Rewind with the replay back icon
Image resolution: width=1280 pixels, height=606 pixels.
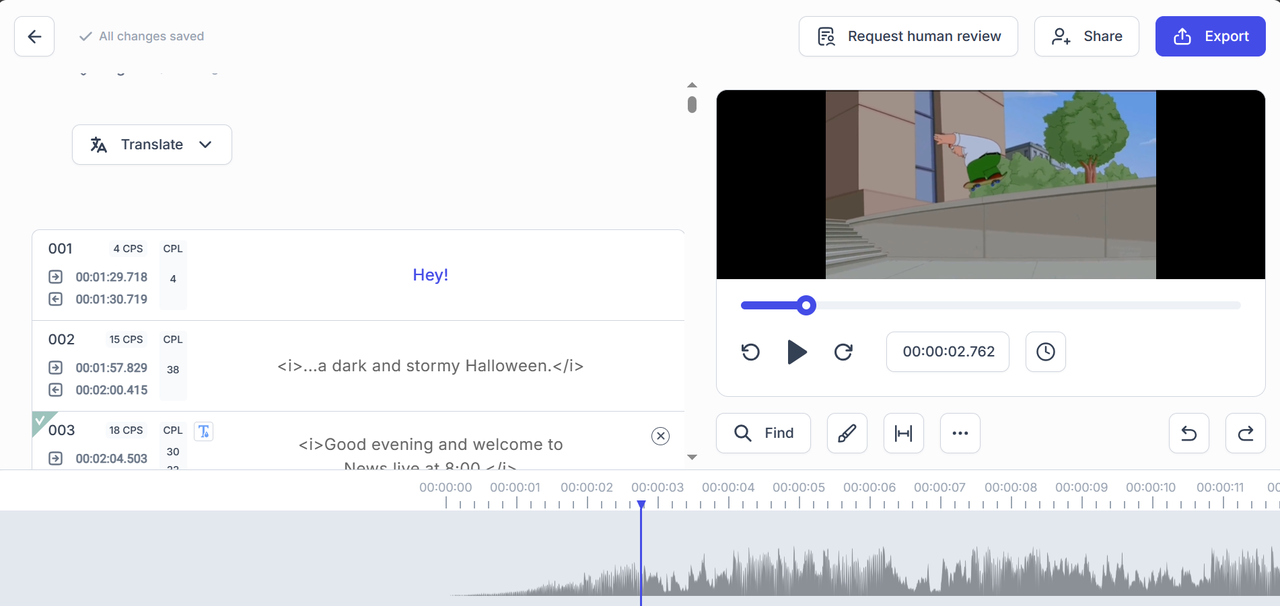click(751, 352)
